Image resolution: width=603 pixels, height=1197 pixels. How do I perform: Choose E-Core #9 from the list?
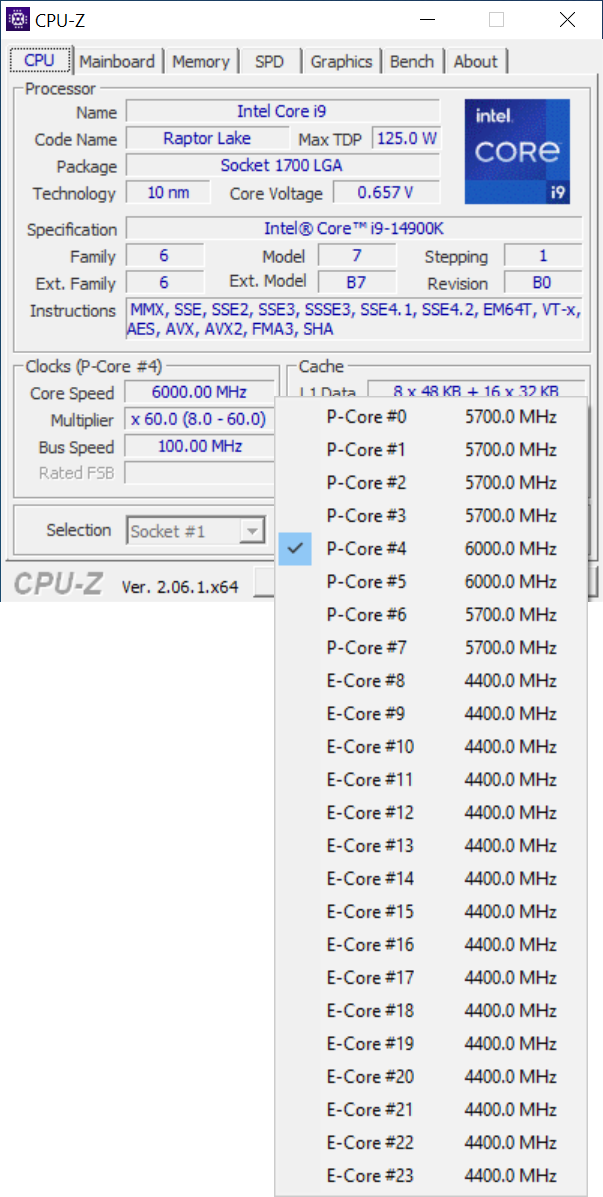[x=431, y=714]
